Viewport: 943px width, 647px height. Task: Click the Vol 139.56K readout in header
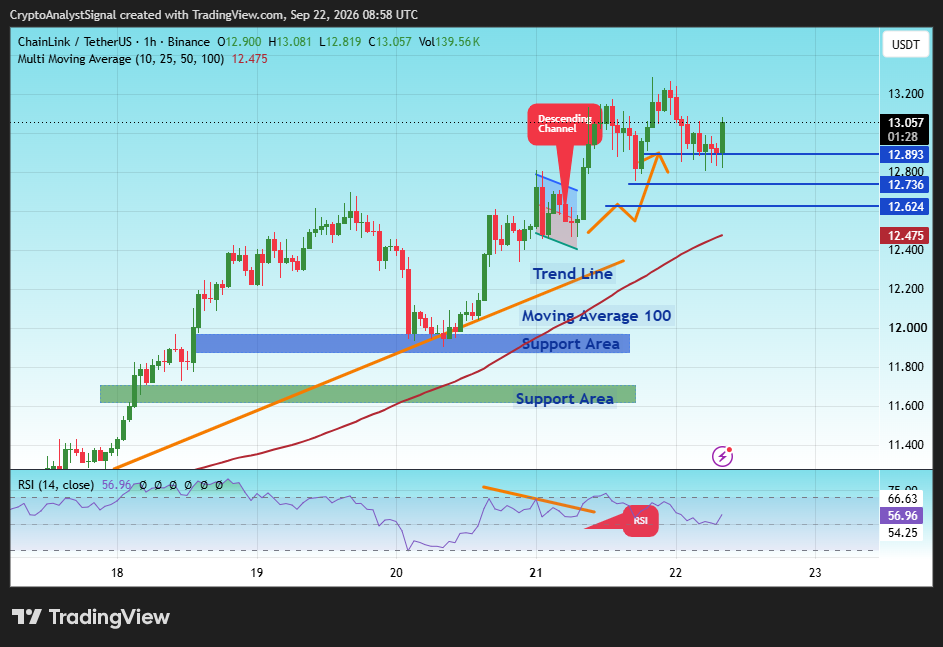(x=449, y=42)
